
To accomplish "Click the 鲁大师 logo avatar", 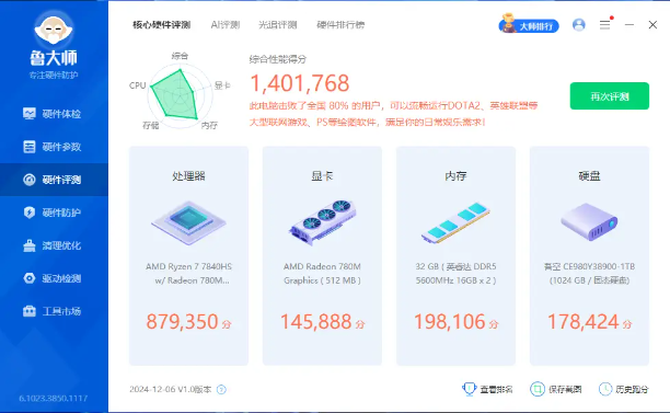I will pyautogui.click(x=53, y=29).
